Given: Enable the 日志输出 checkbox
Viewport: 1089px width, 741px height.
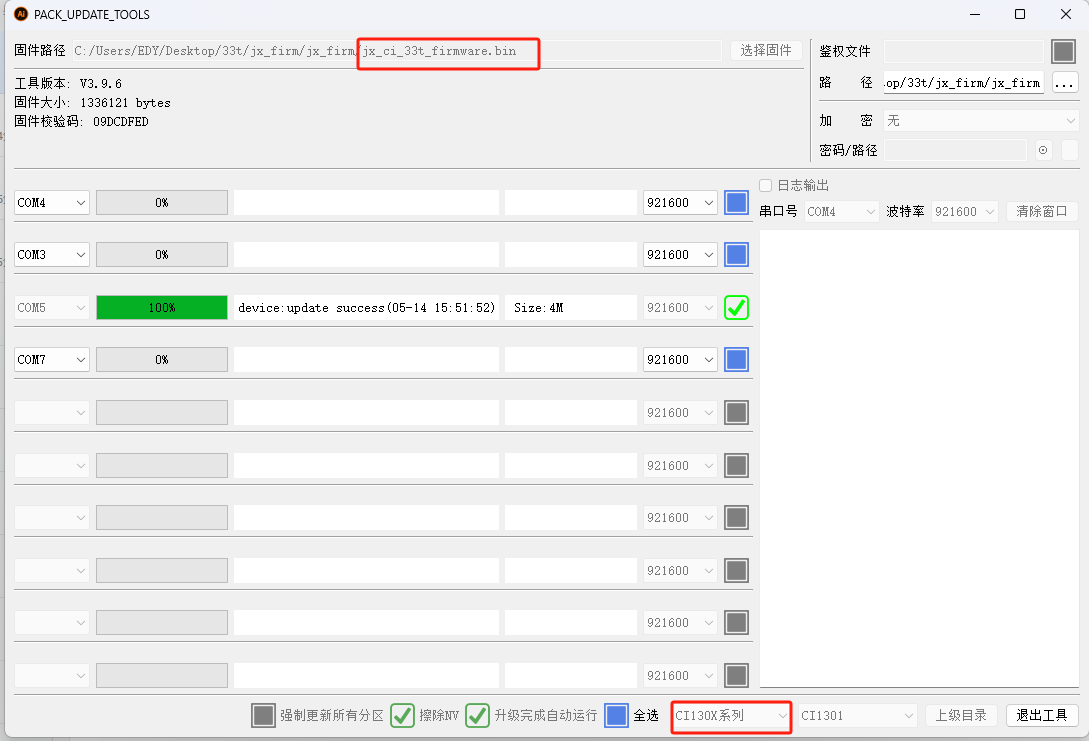Looking at the screenshot, I should pyautogui.click(x=766, y=185).
